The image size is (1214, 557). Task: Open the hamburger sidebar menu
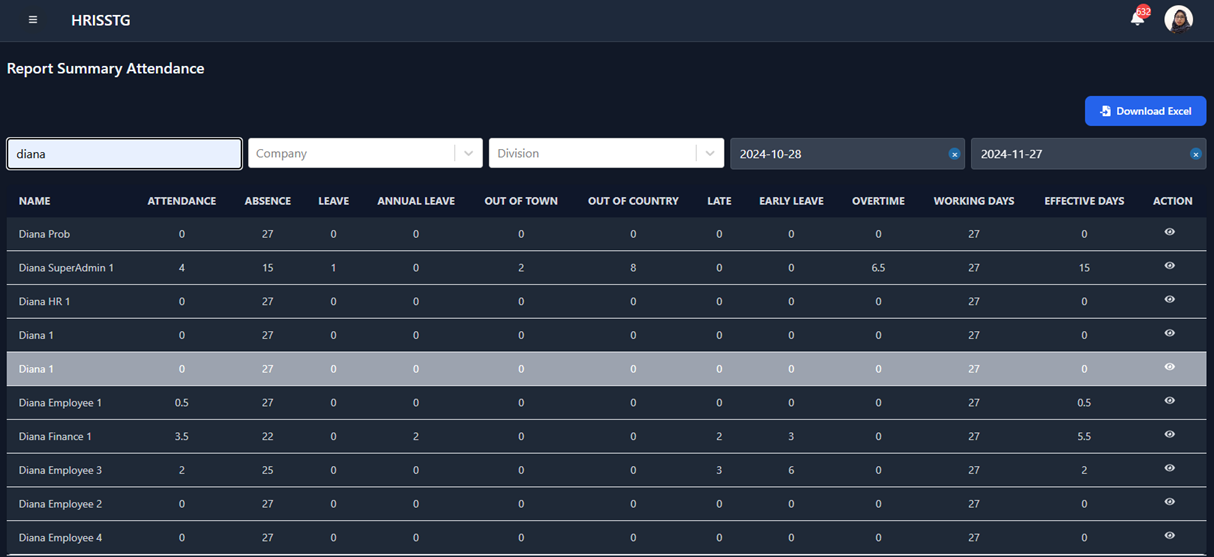[x=33, y=20]
